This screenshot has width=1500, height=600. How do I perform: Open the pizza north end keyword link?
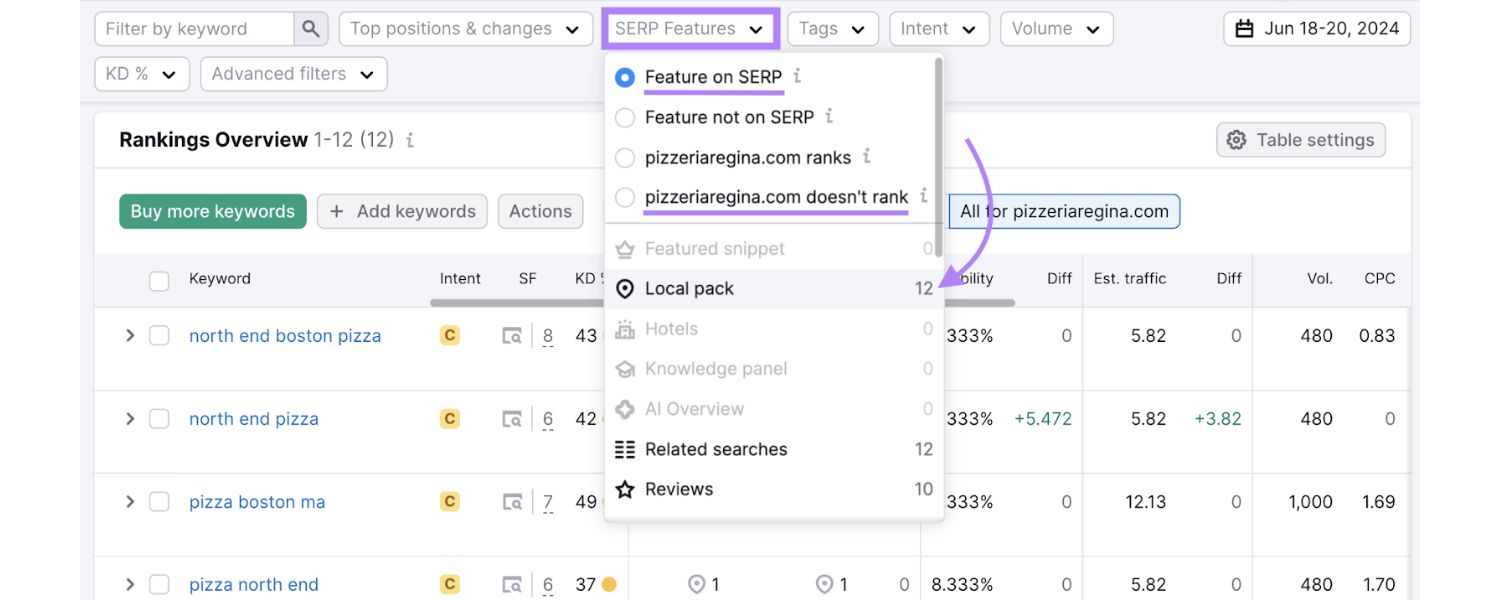(x=253, y=584)
